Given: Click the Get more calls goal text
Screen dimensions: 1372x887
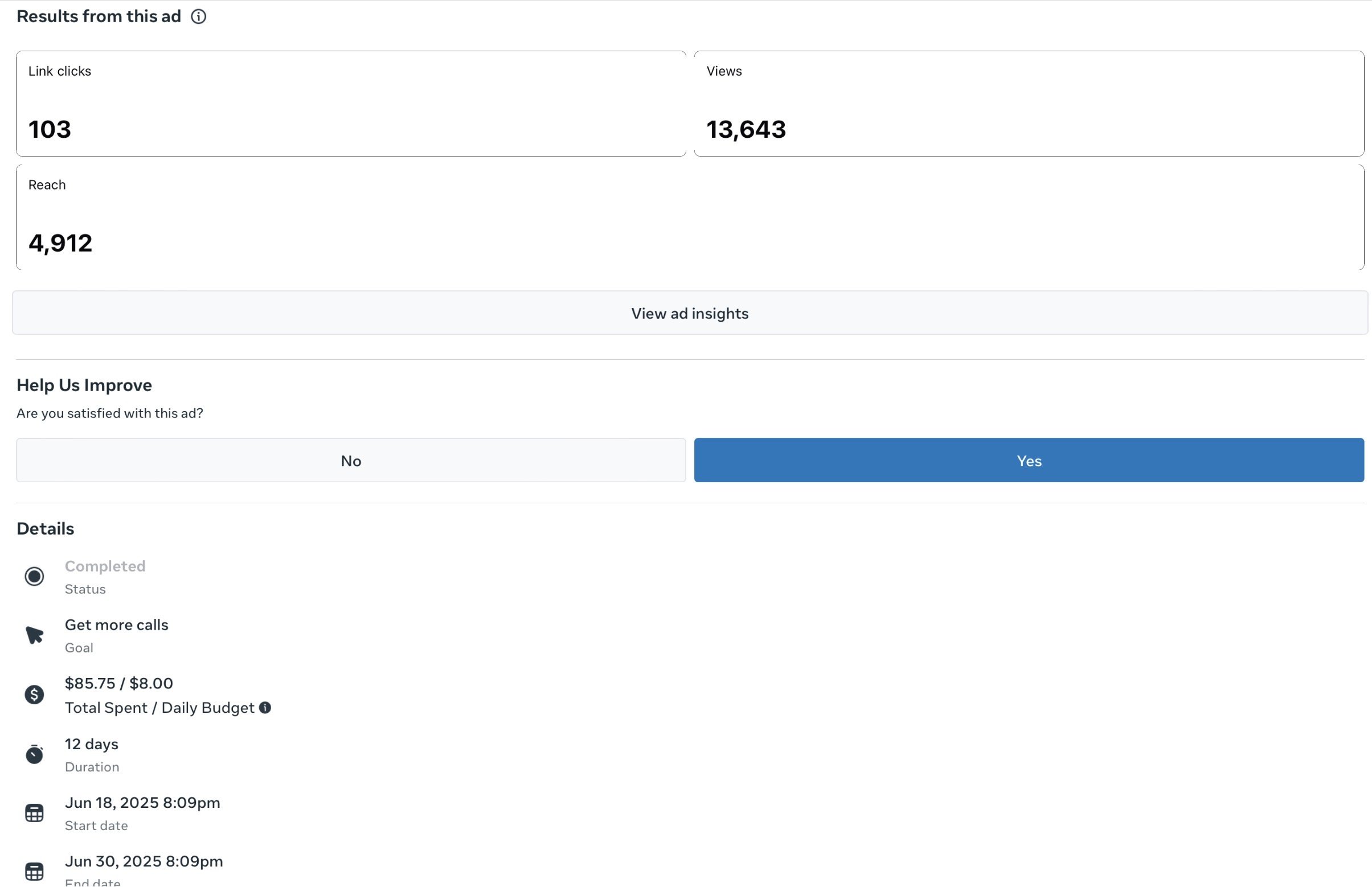Looking at the screenshot, I should coord(116,625).
